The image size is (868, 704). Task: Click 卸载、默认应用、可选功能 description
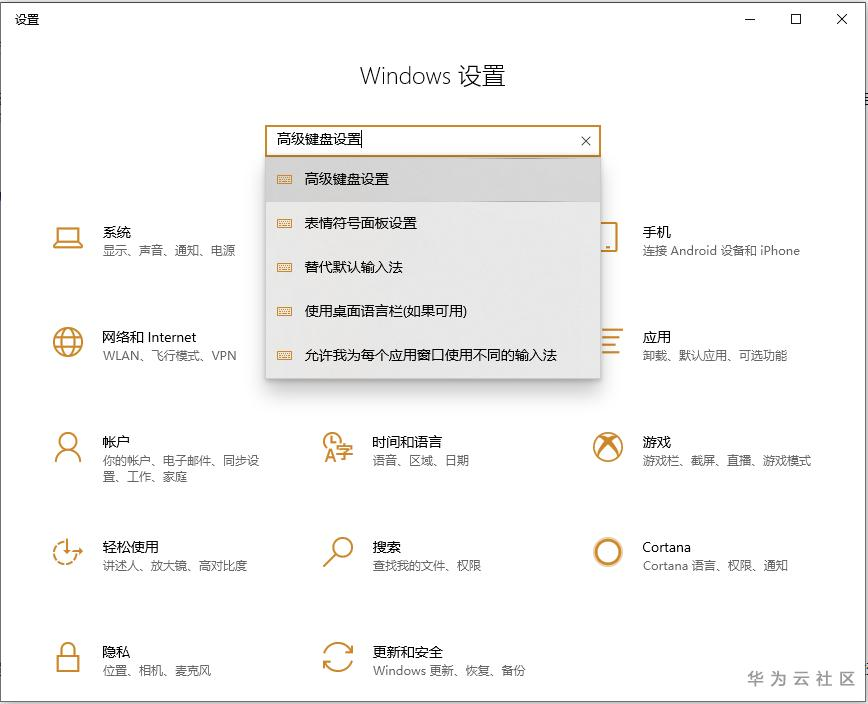pos(715,355)
